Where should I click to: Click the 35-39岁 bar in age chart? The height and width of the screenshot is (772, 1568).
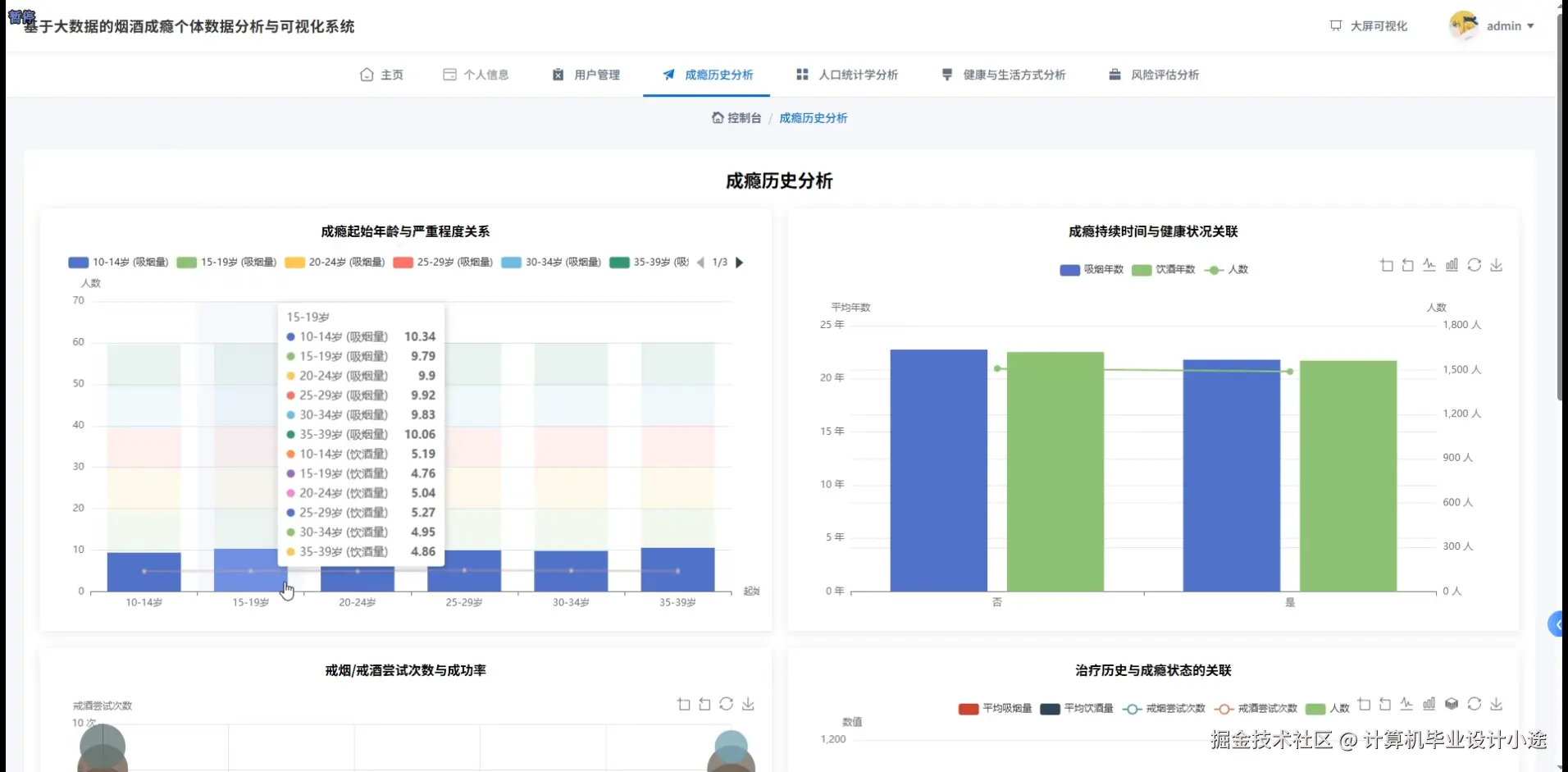677,569
